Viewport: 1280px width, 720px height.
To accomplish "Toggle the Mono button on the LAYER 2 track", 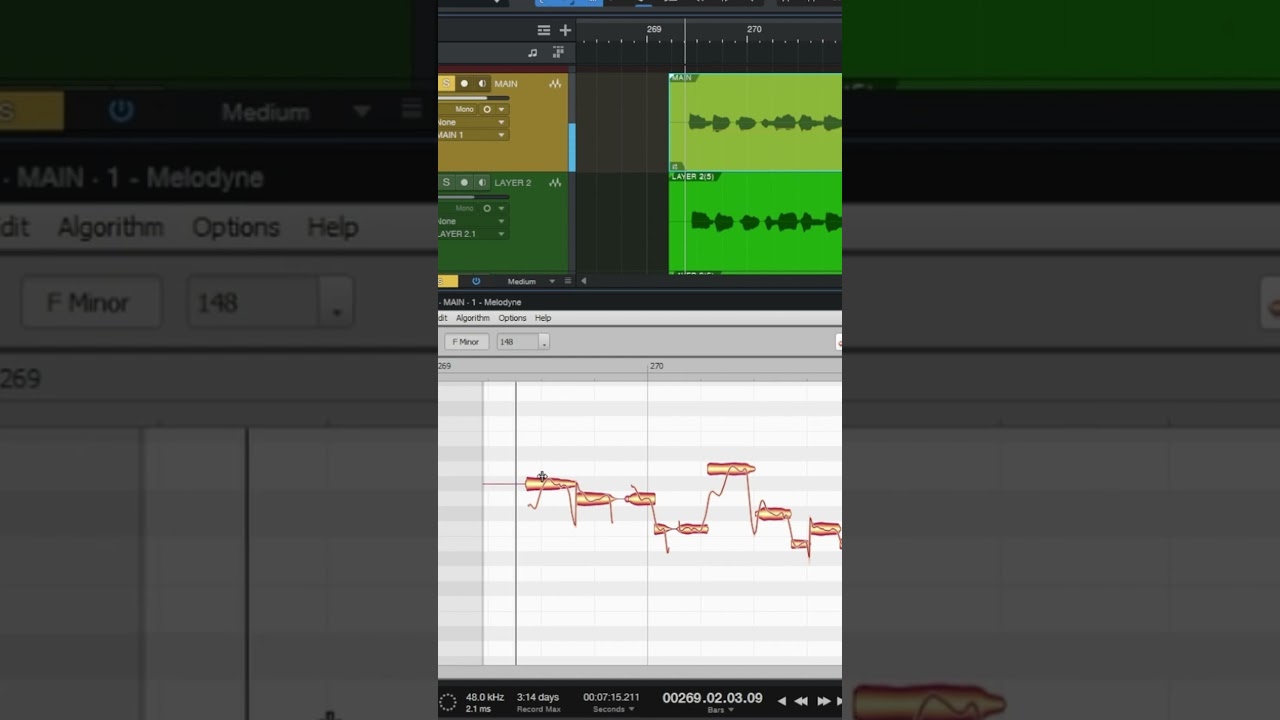I will tap(465, 208).
